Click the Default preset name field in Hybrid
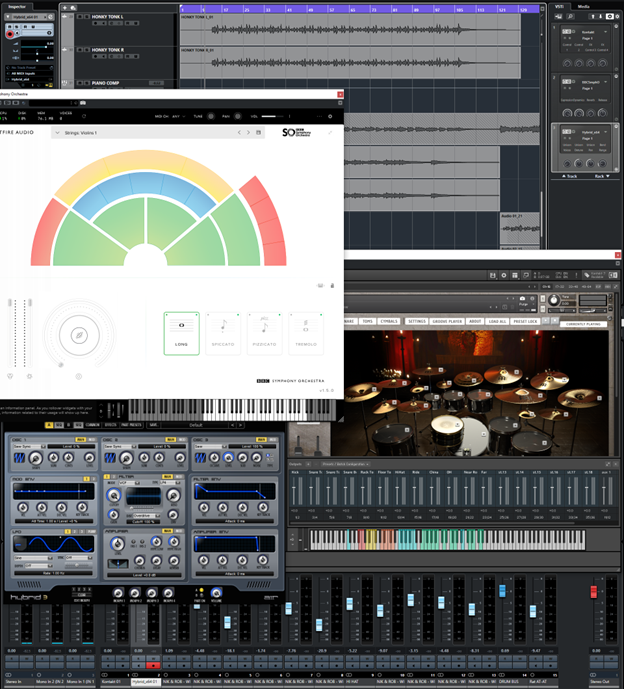This screenshot has height=689, width=624. (195, 425)
